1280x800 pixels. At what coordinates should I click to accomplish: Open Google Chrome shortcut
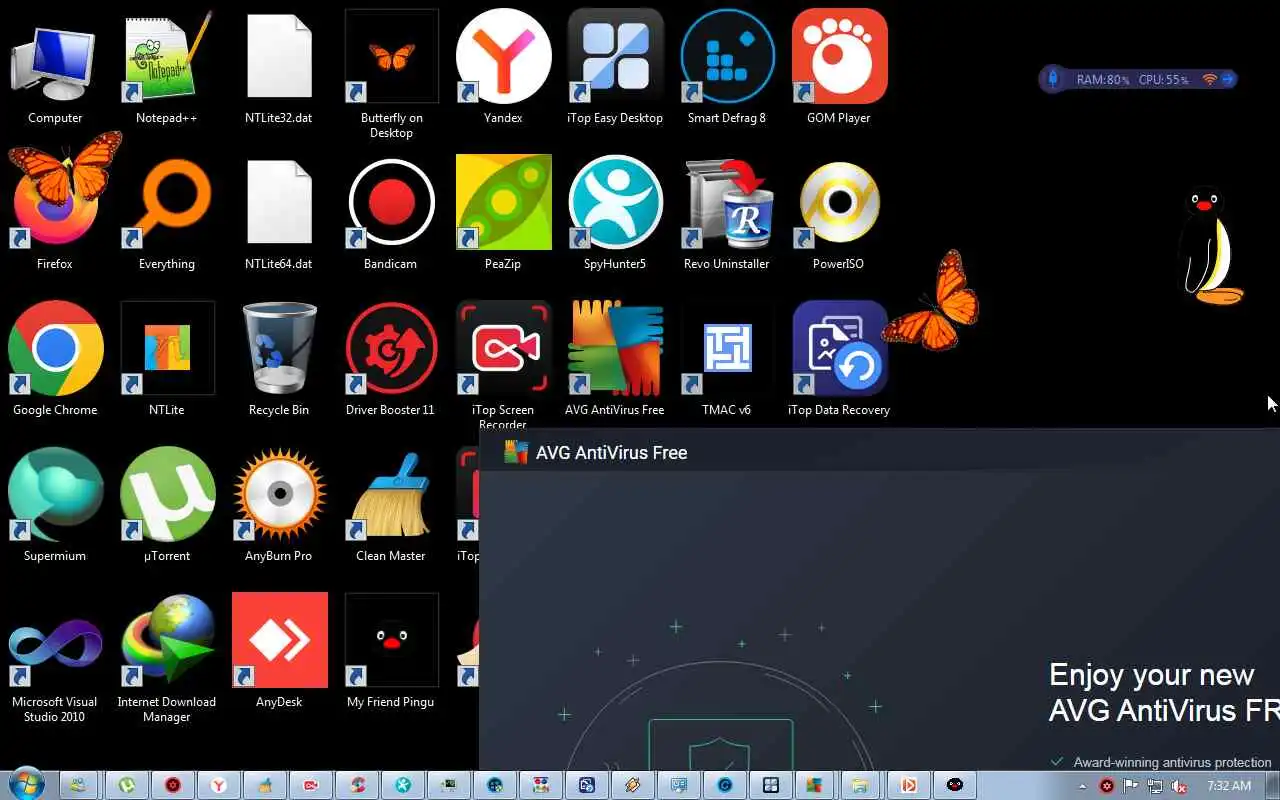click(x=55, y=359)
